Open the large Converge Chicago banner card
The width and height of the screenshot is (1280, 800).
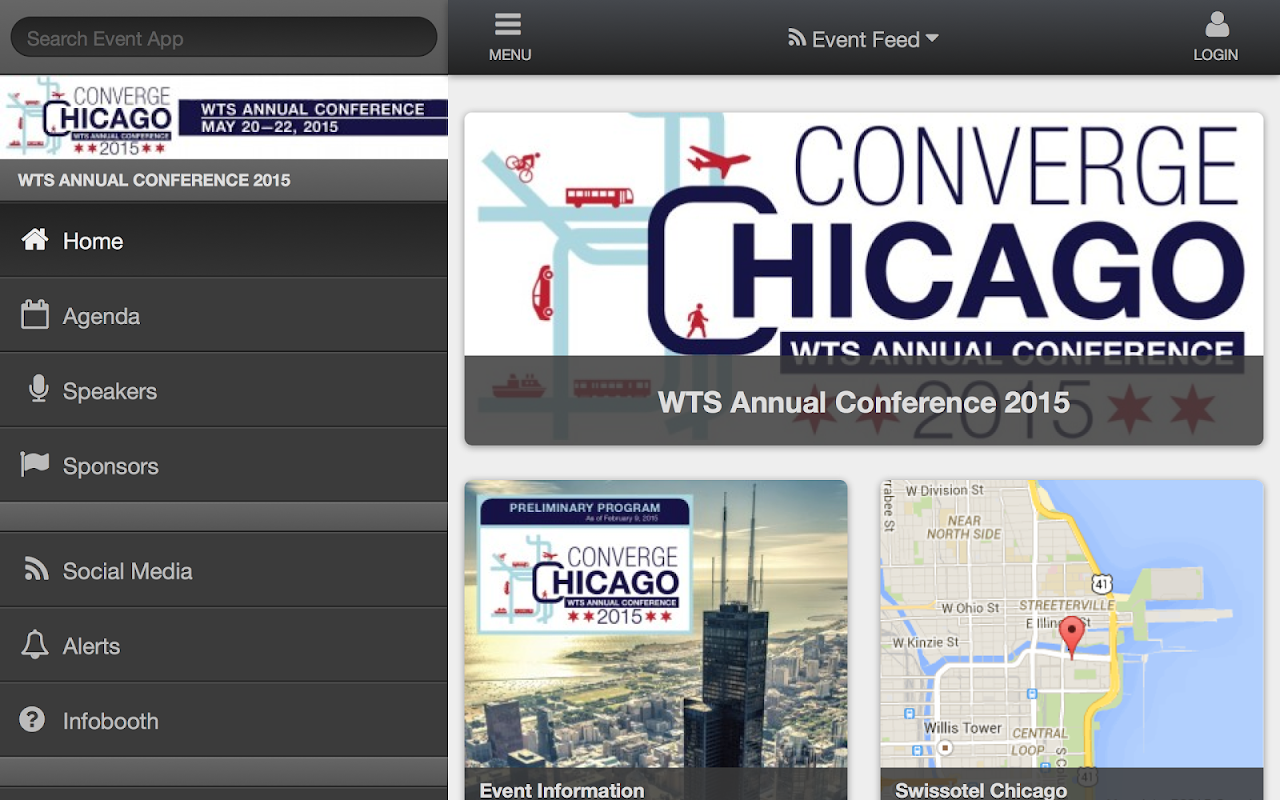click(x=864, y=279)
